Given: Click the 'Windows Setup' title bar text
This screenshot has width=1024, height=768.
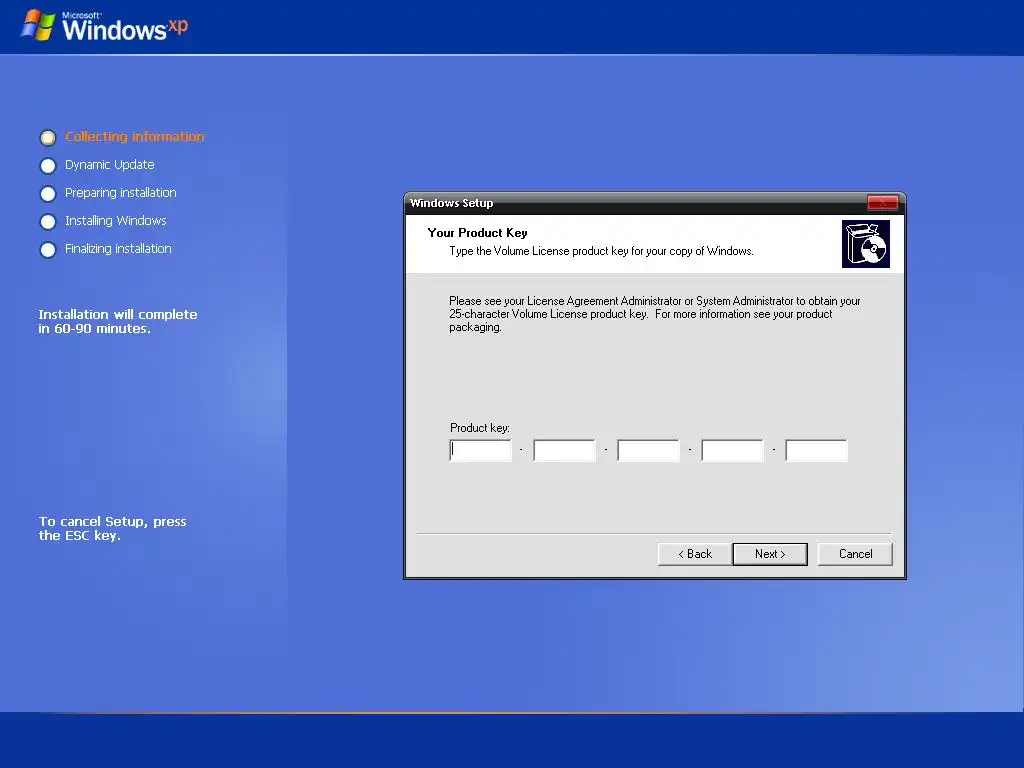Looking at the screenshot, I should point(451,203).
